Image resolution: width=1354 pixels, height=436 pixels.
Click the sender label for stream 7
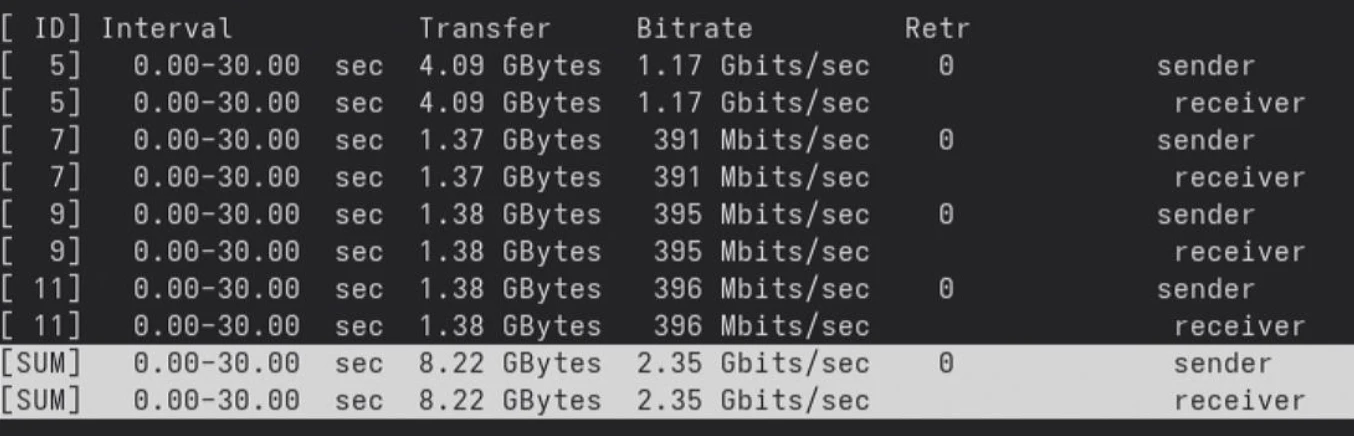pos(1205,140)
